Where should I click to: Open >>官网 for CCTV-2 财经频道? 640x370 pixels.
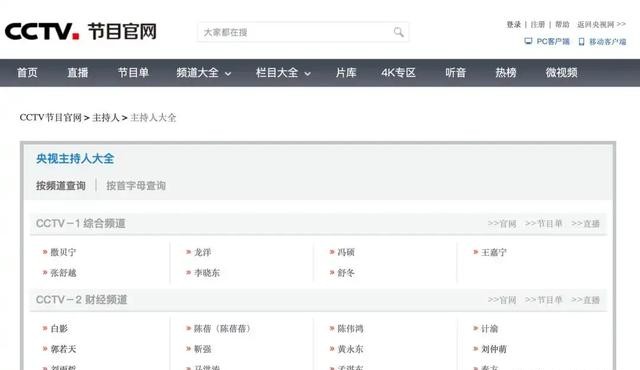[x=502, y=300]
